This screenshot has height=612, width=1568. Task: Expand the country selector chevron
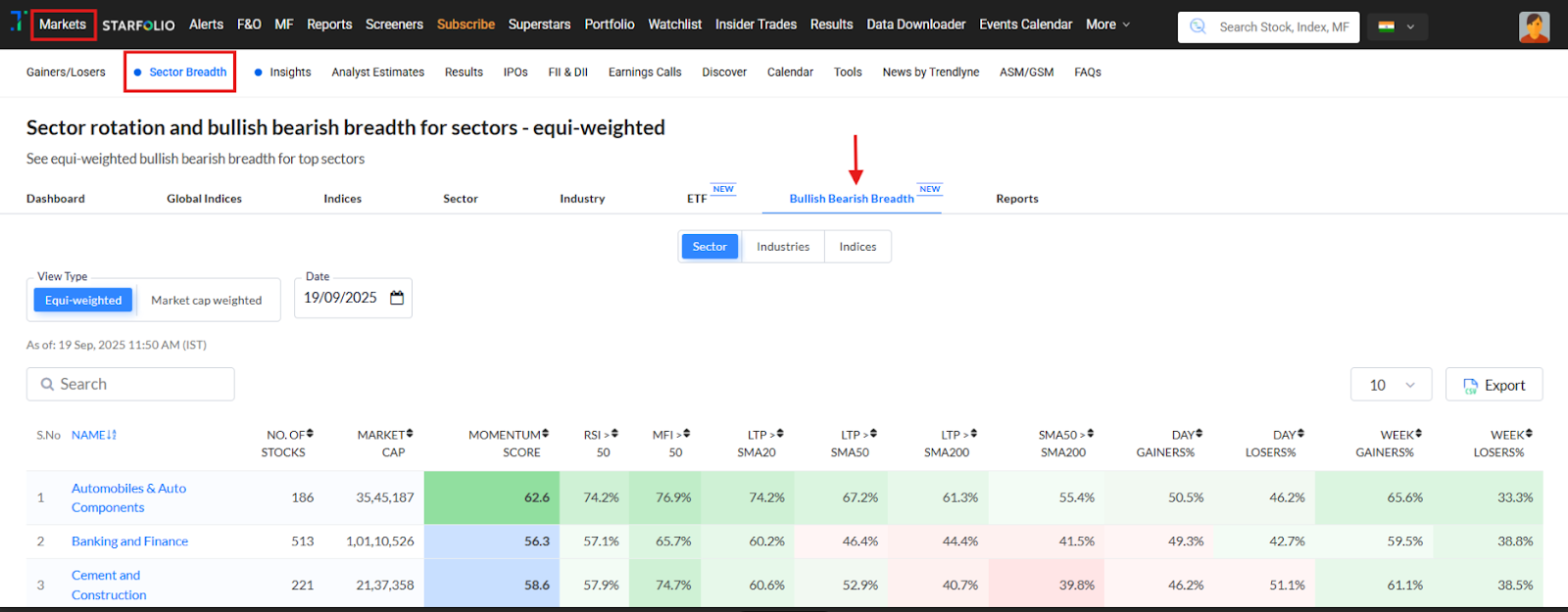pos(1410,26)
